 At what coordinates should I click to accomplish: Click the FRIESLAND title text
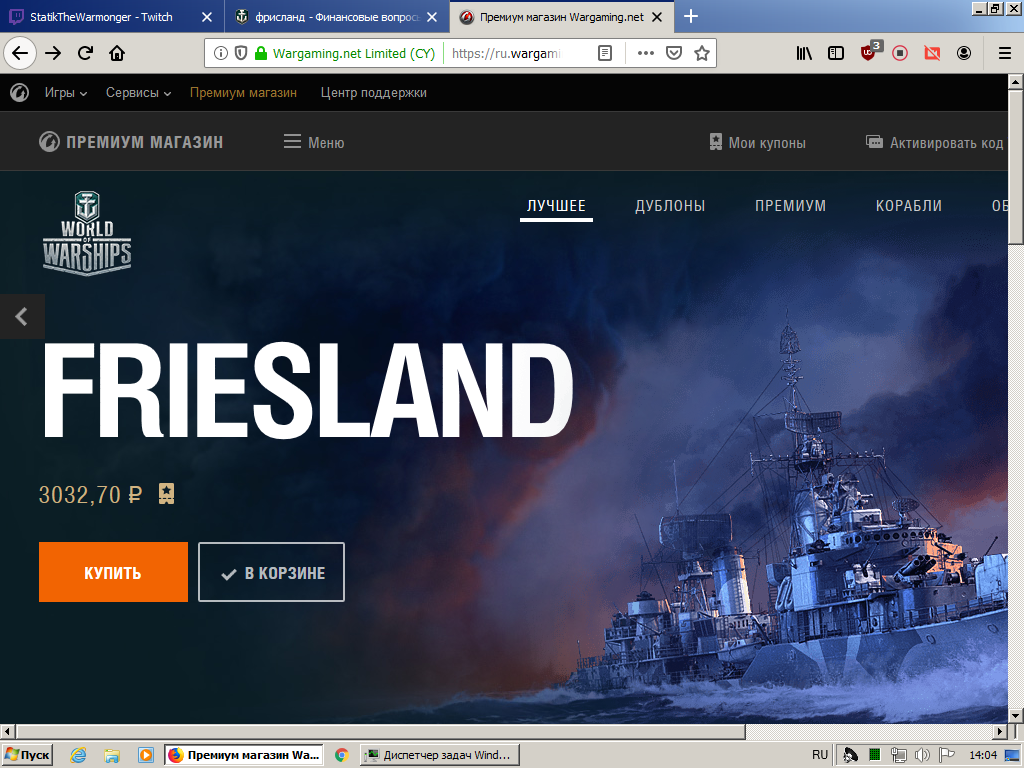pyautogui.click(x=307, y=391)
